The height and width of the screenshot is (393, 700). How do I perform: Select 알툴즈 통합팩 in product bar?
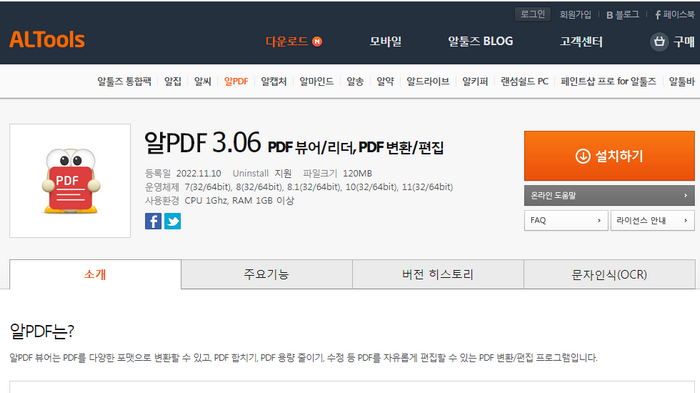tap(124, 81)
